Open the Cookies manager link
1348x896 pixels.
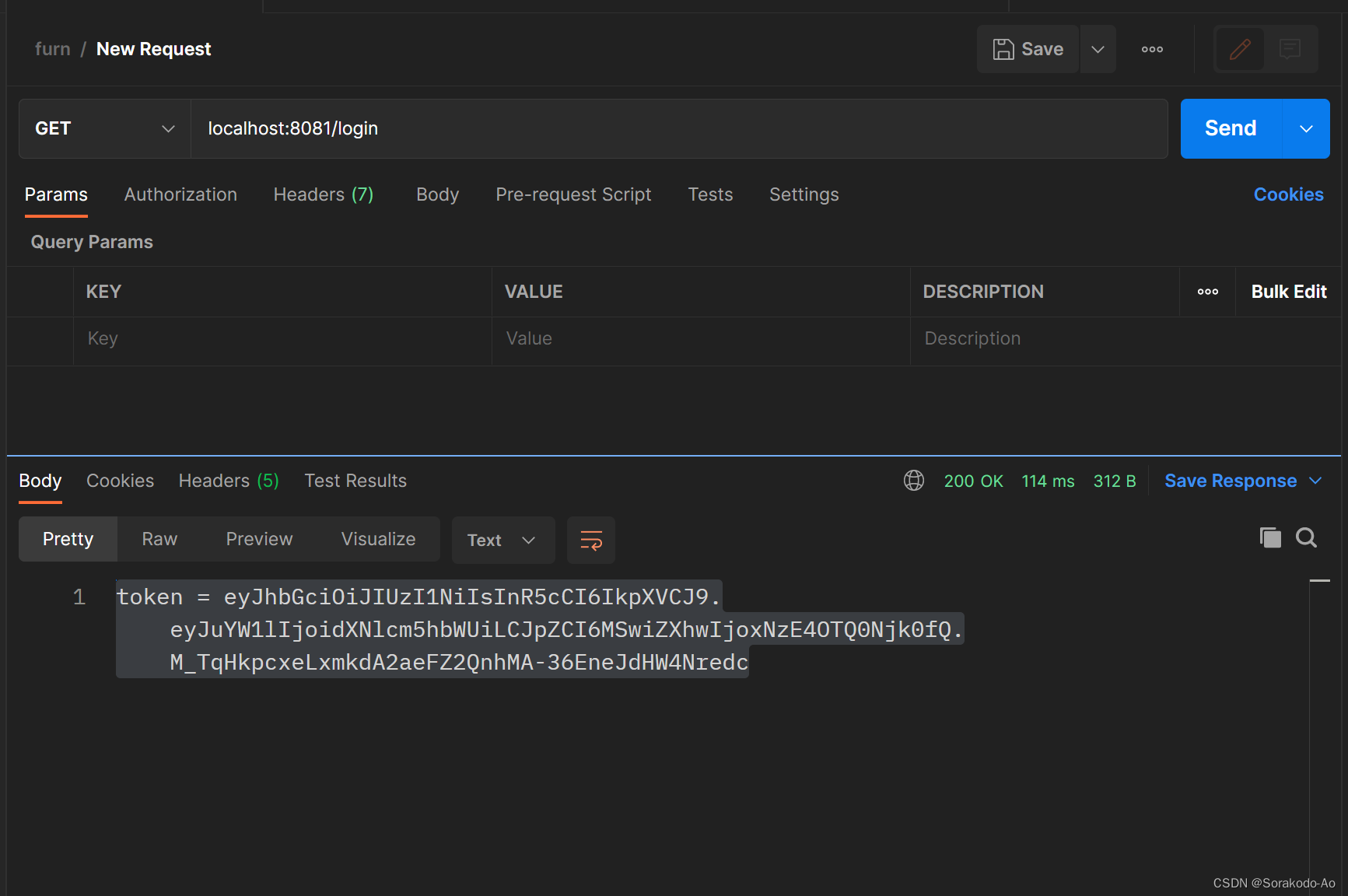tap(1288, 194)
